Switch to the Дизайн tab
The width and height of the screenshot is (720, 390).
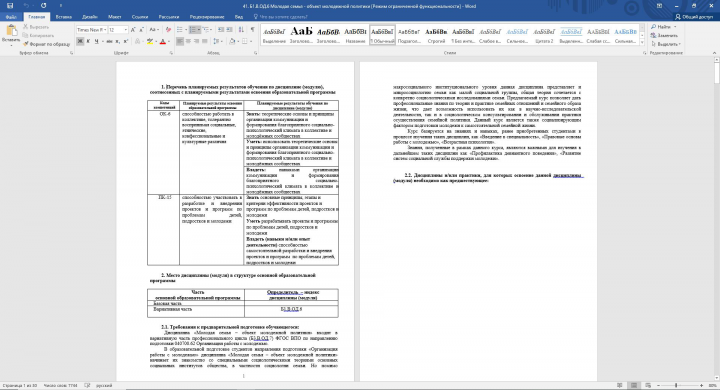[90, 17]
